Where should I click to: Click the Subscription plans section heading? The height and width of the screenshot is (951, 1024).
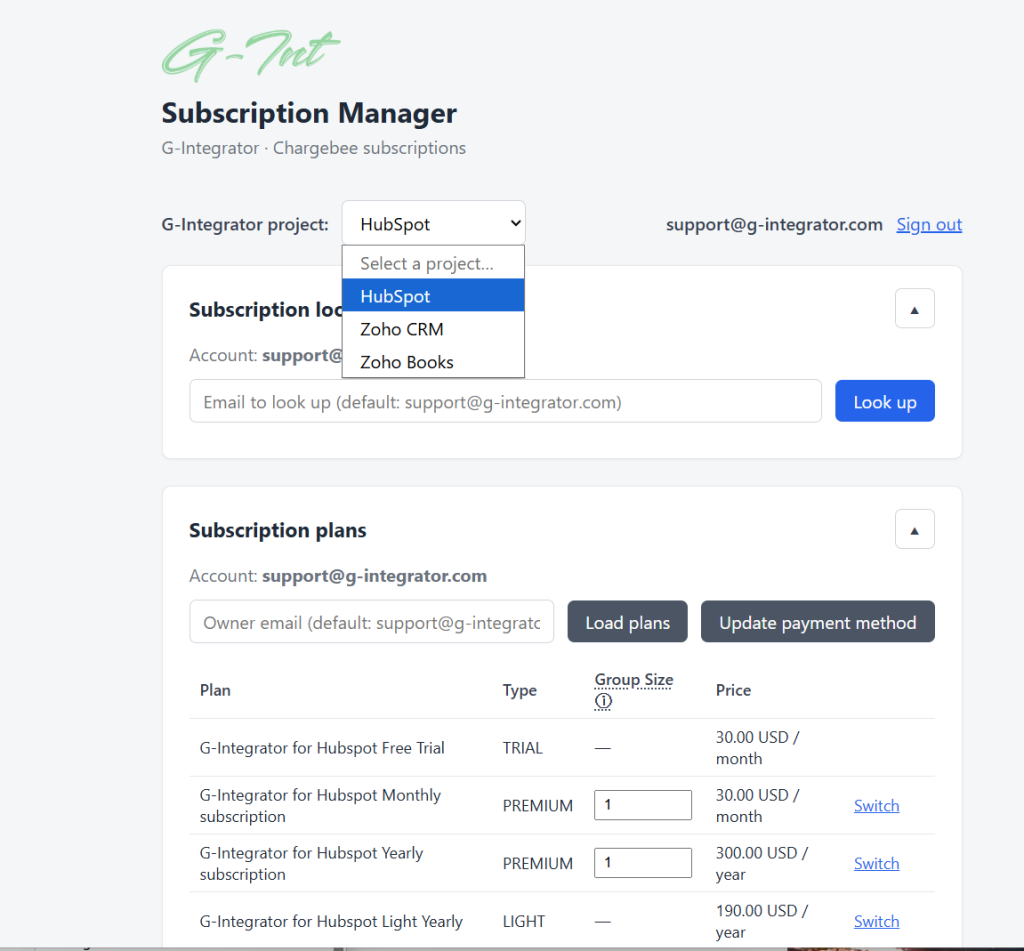tap(278, 530)
